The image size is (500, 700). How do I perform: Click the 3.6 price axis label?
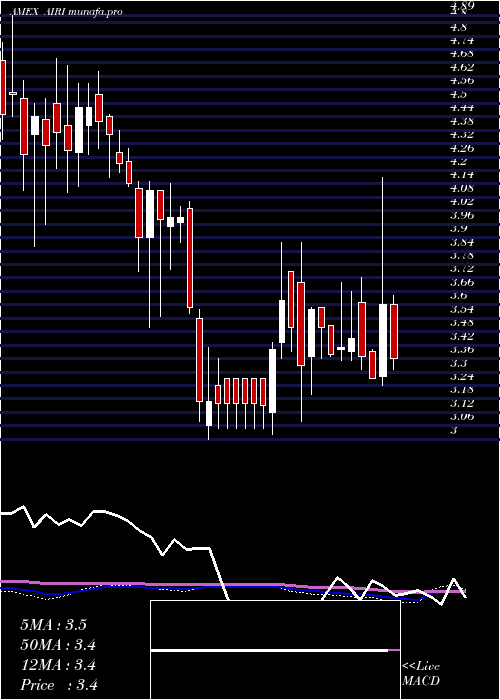(458, 296)
